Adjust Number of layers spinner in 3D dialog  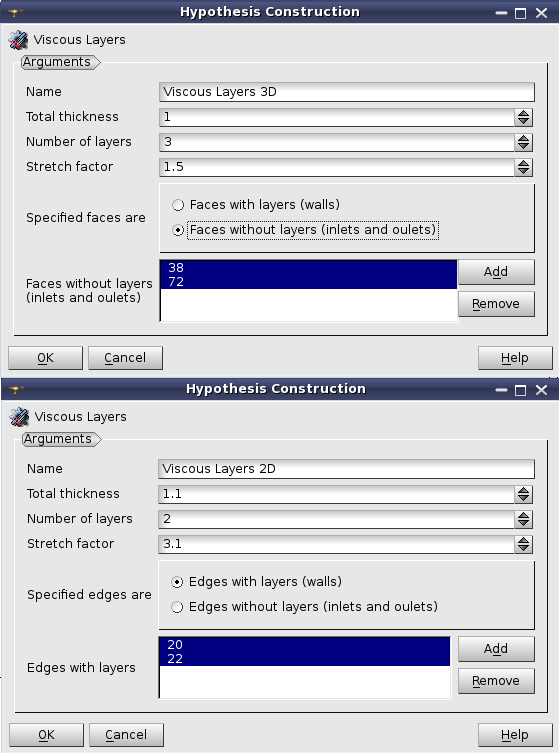(x=523, y=142)
